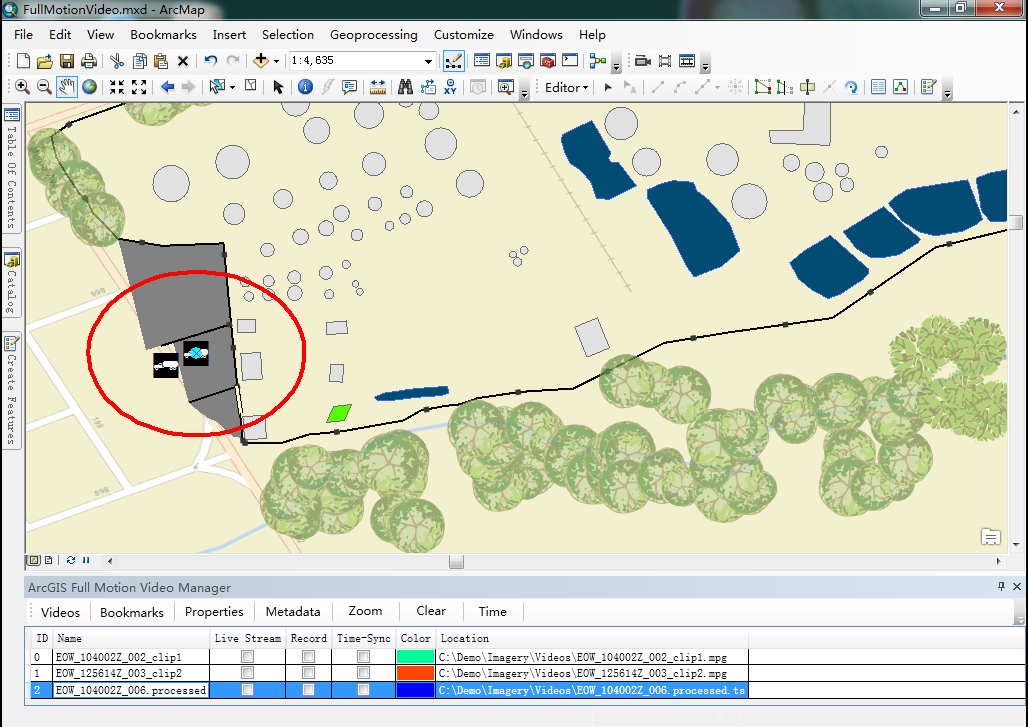The image size is (1028, 727).
Task: Go back to previous extent
Action: [x=167, y=87]
